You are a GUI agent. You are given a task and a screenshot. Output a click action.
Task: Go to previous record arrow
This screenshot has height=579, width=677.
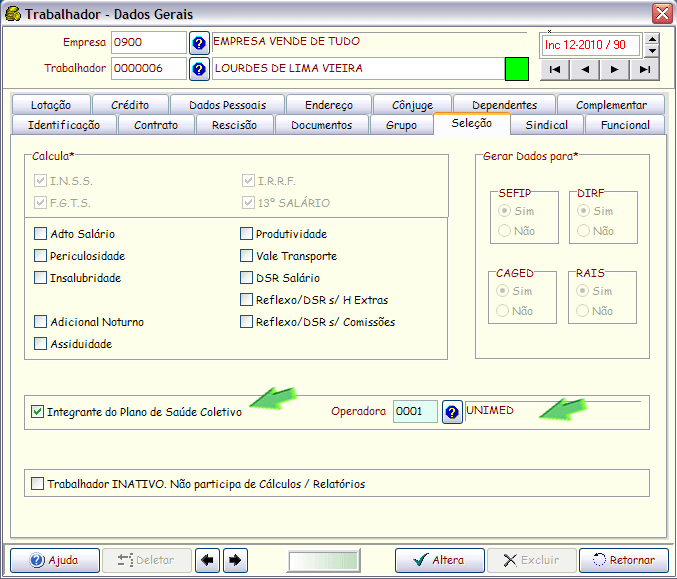tap(585, 70)
